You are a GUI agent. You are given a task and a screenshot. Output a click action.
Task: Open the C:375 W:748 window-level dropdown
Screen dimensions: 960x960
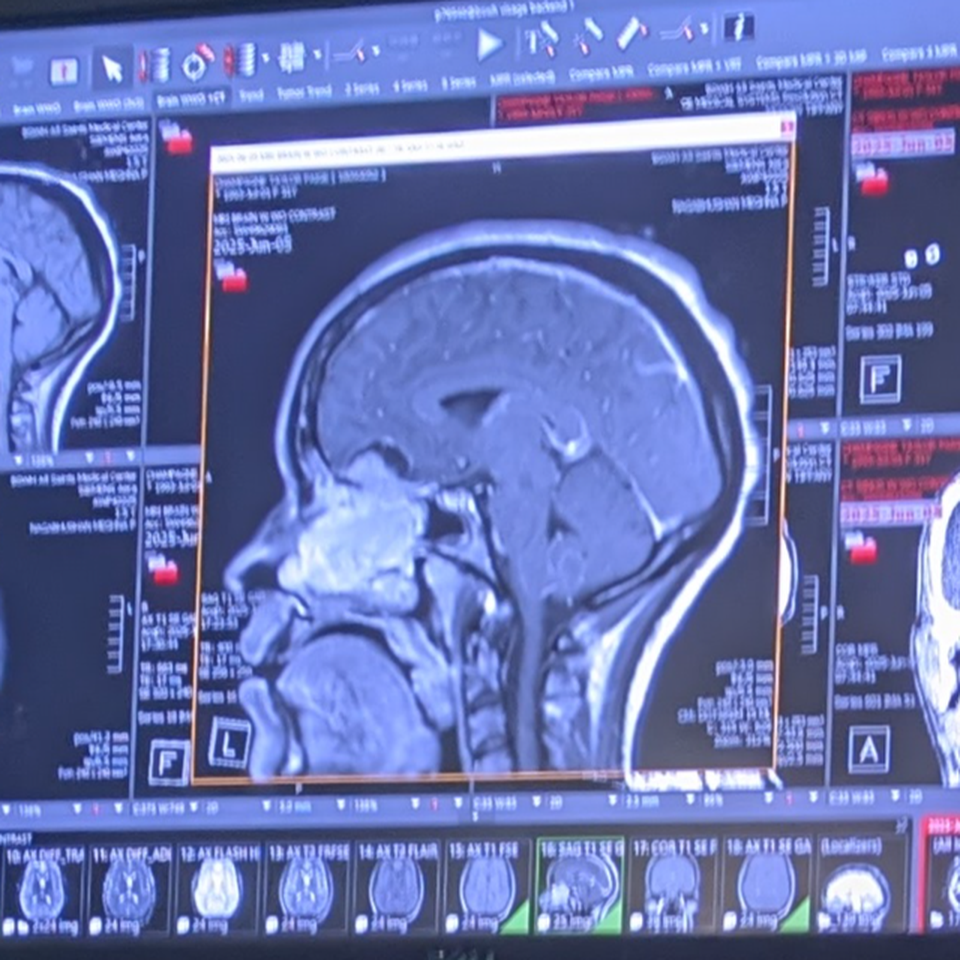(x=193, y=809)
